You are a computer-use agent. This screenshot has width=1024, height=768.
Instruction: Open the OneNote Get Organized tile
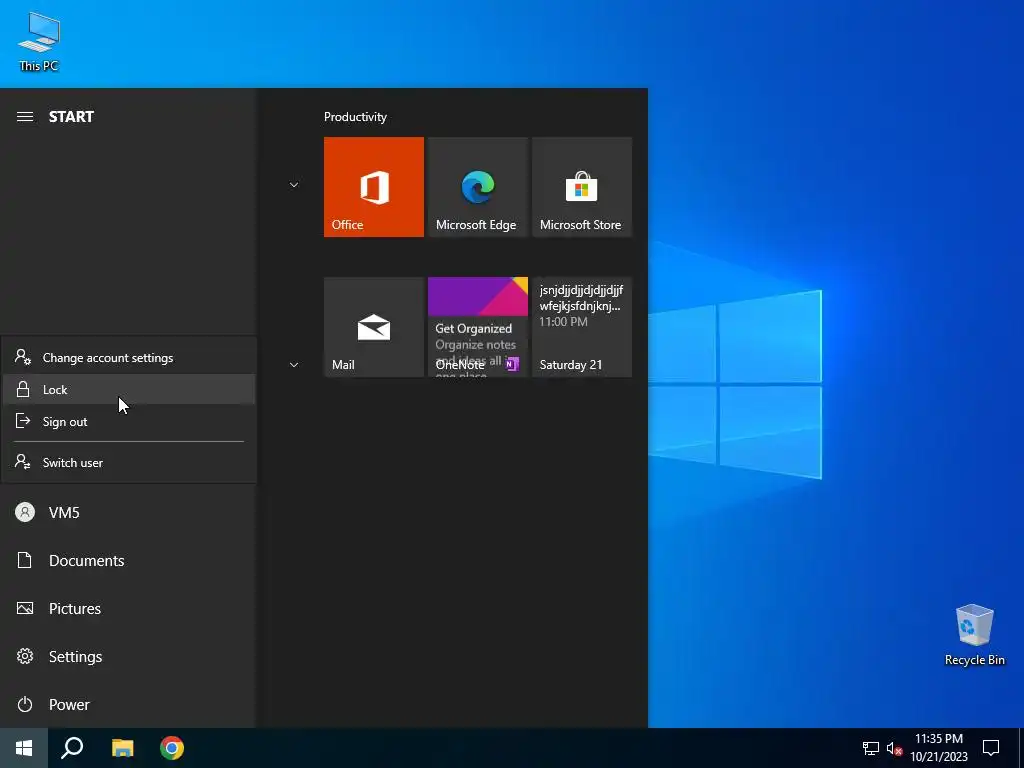pyautogui.click(x=477, y=327)
